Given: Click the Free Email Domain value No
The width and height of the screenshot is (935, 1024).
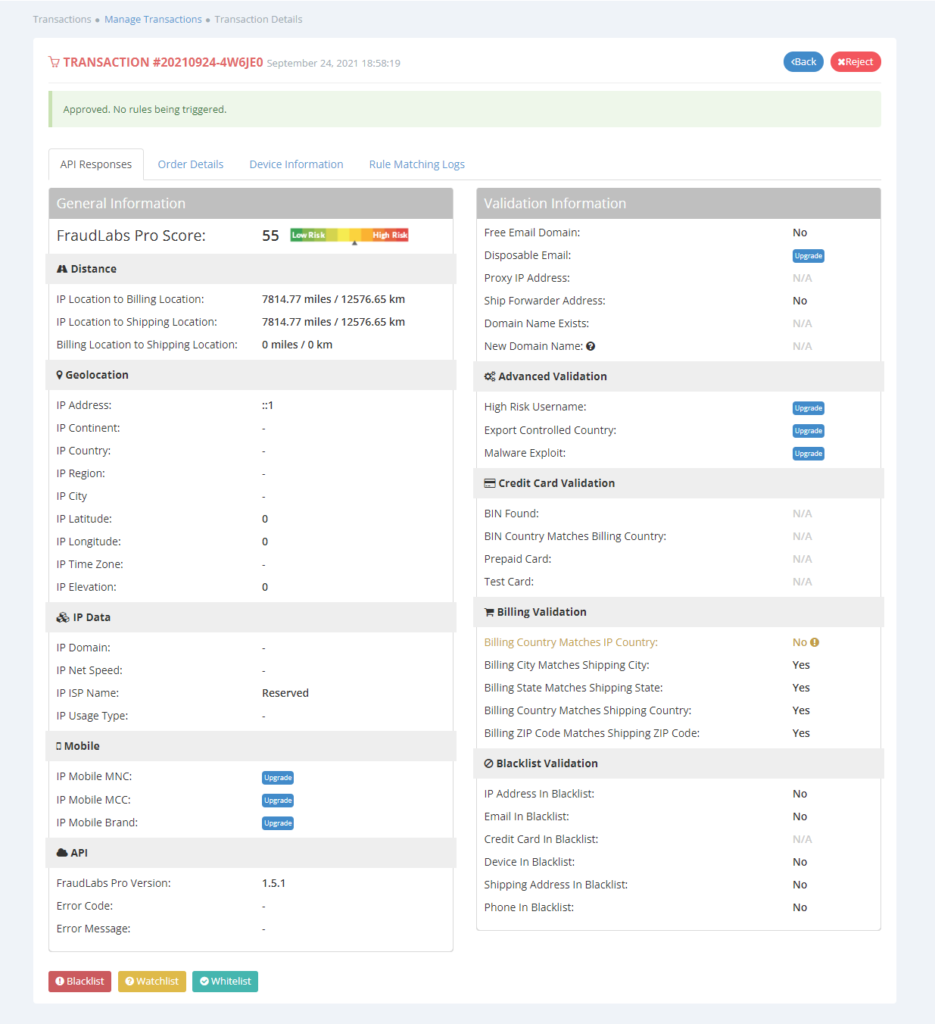Looking at the screenshot, I should pos(800,233).
